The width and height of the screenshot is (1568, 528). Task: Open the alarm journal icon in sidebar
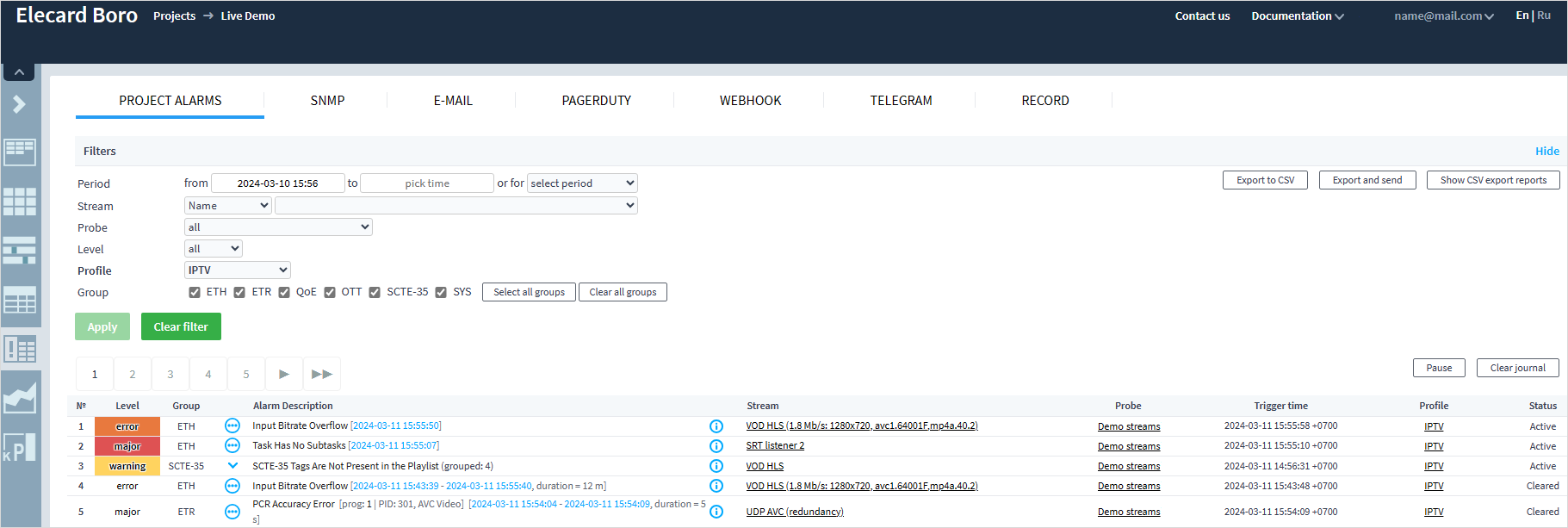point(20,349)
